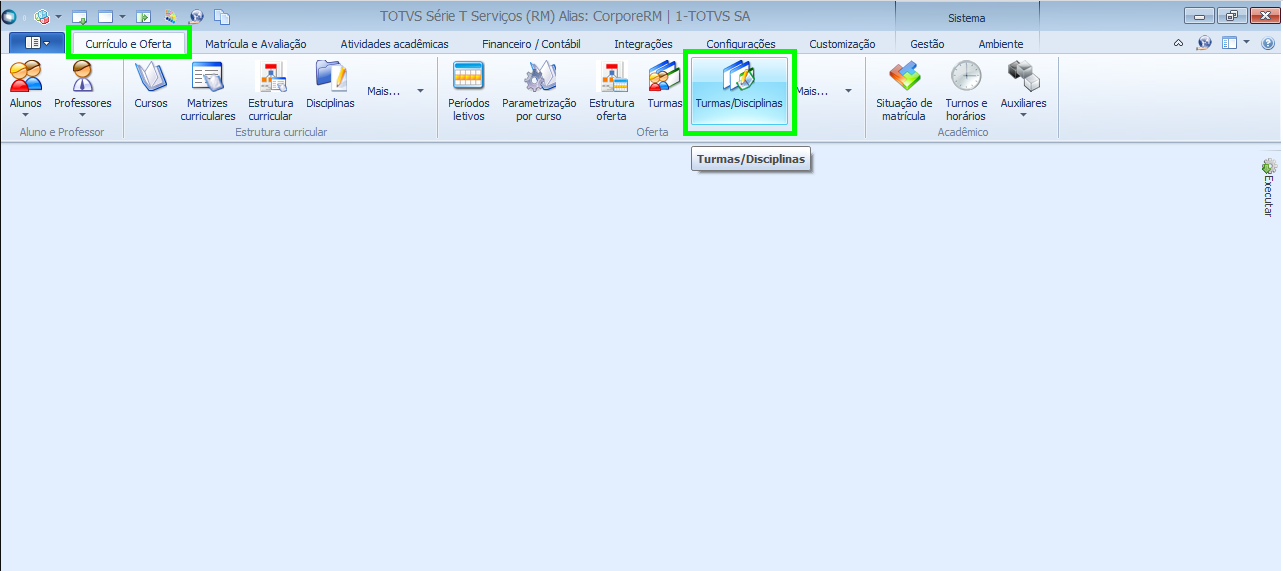1283x571 pixels.
Task: Minimize the TOTVS window
Action: [1198, 16]
